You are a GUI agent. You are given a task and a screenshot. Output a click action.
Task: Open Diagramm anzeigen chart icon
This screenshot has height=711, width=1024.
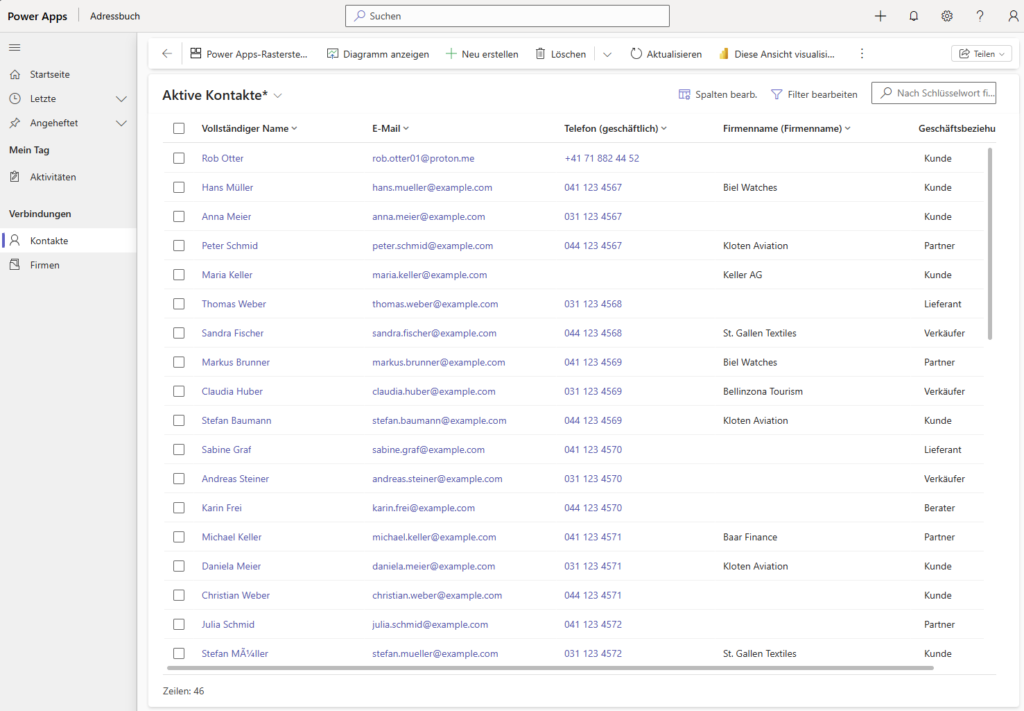pos(333,53)
